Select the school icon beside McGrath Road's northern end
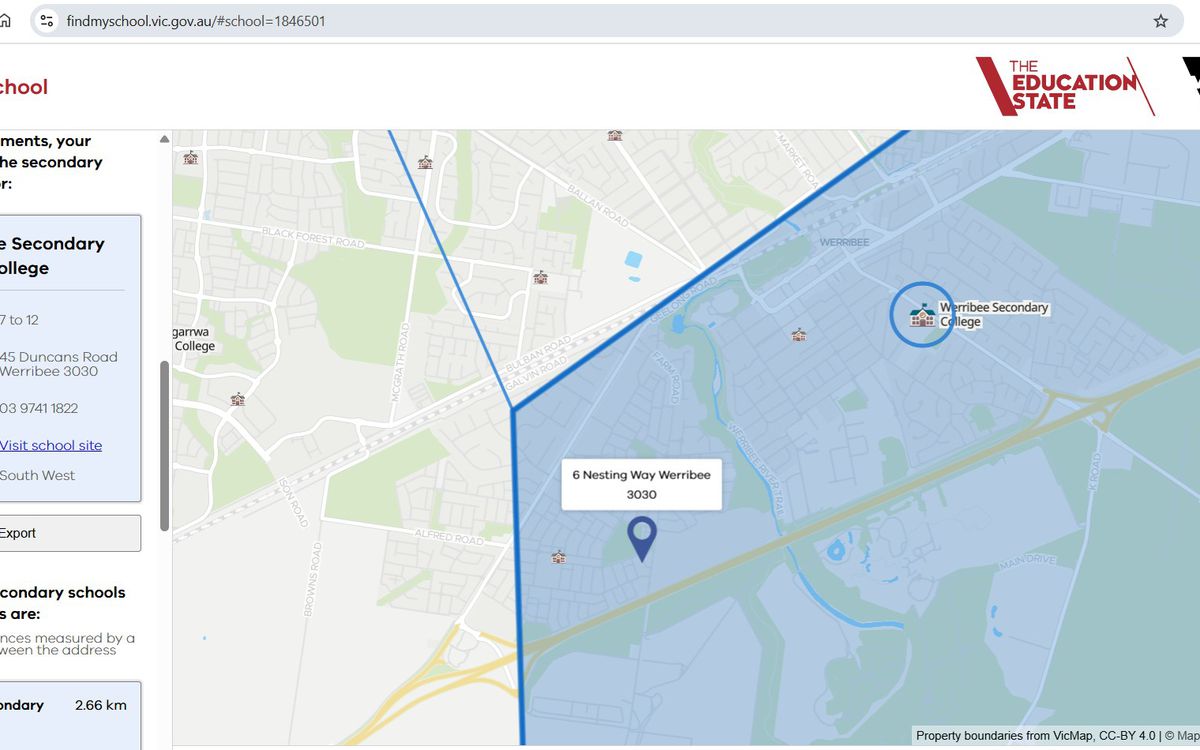This screenshot has height=750, width=1200. (426, 162)
